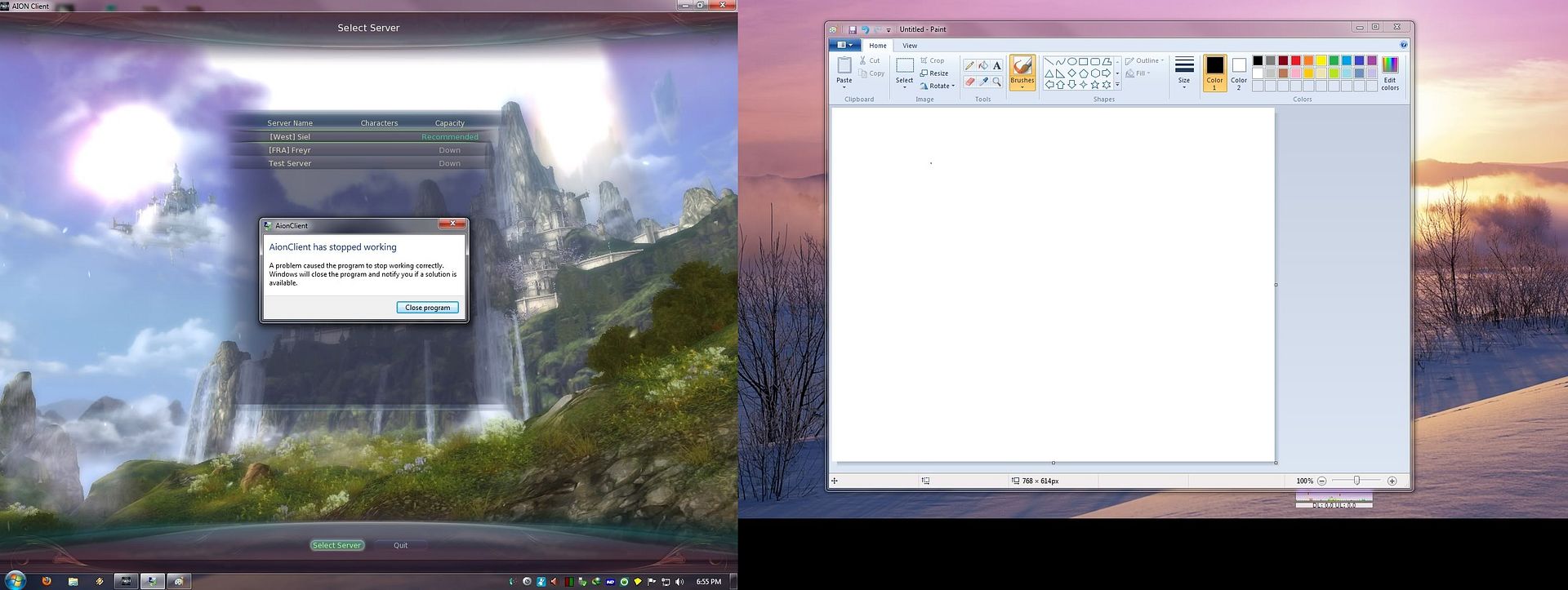The height and width of the screenshot is (590, 1568).
Task: Select the Test Server row
Action: click(x=363, y=163)
